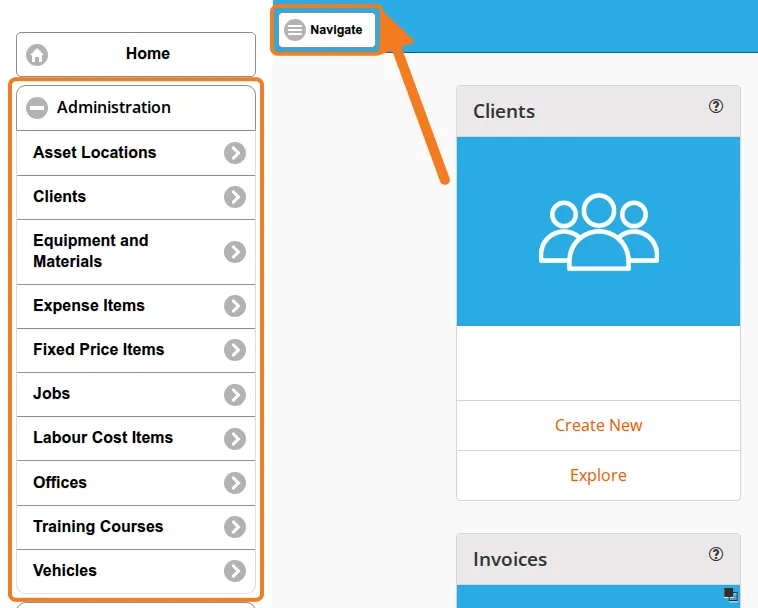Image resolution: width=758 pixels, height=608 pixels.
Task: Click the Navigate button label
Action: coord(336,30)
